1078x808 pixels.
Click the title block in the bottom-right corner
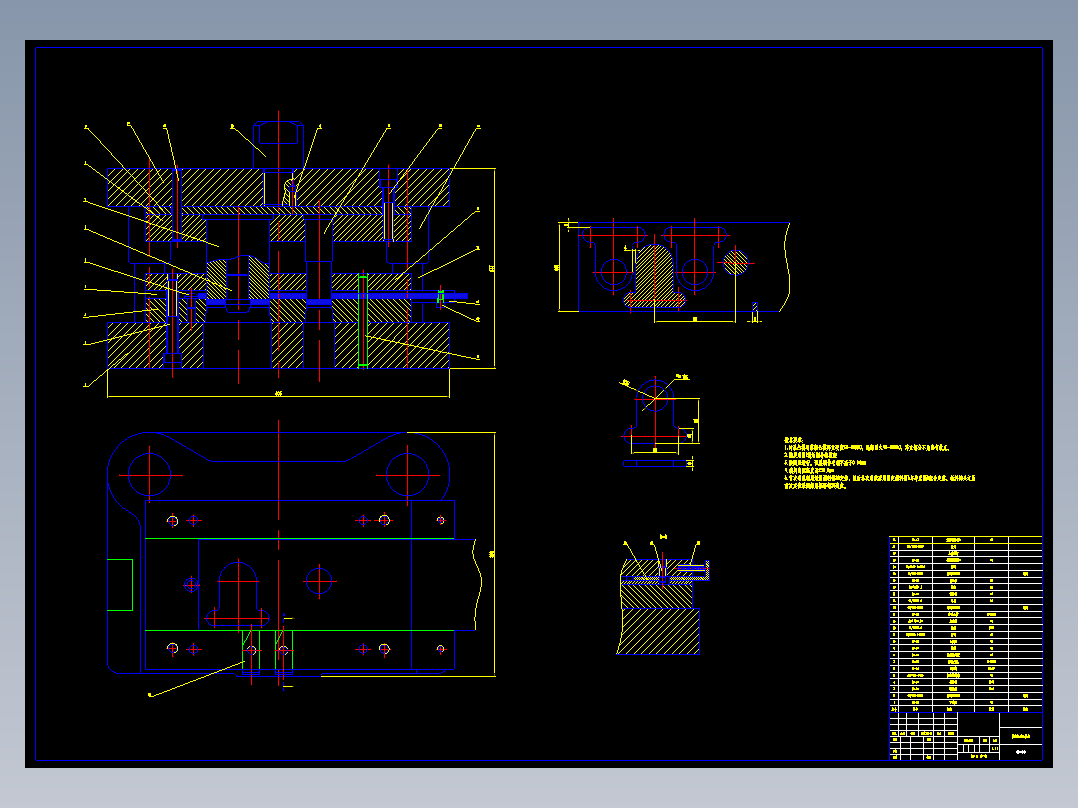coord(965,736)
